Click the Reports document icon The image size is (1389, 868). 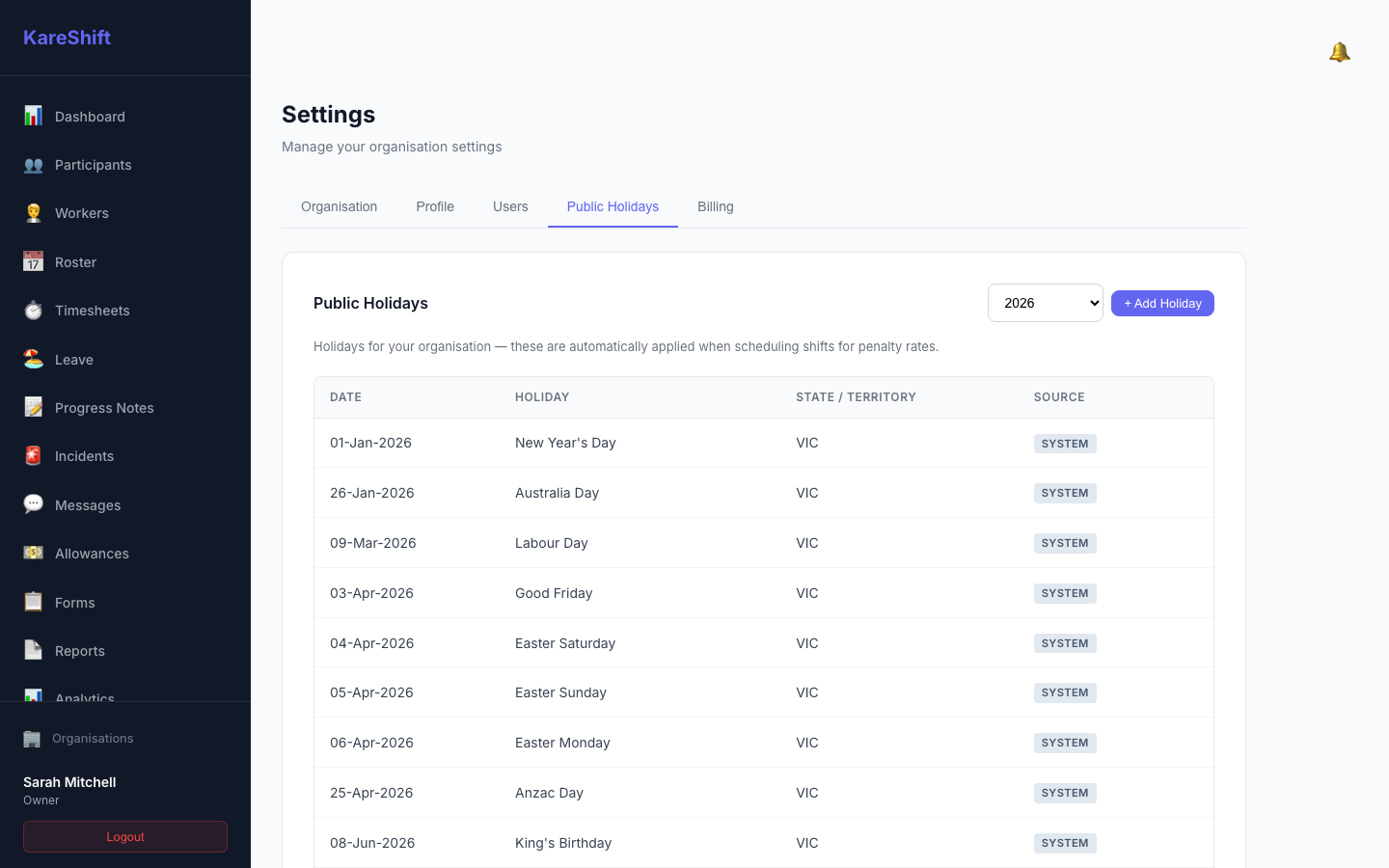33,650
